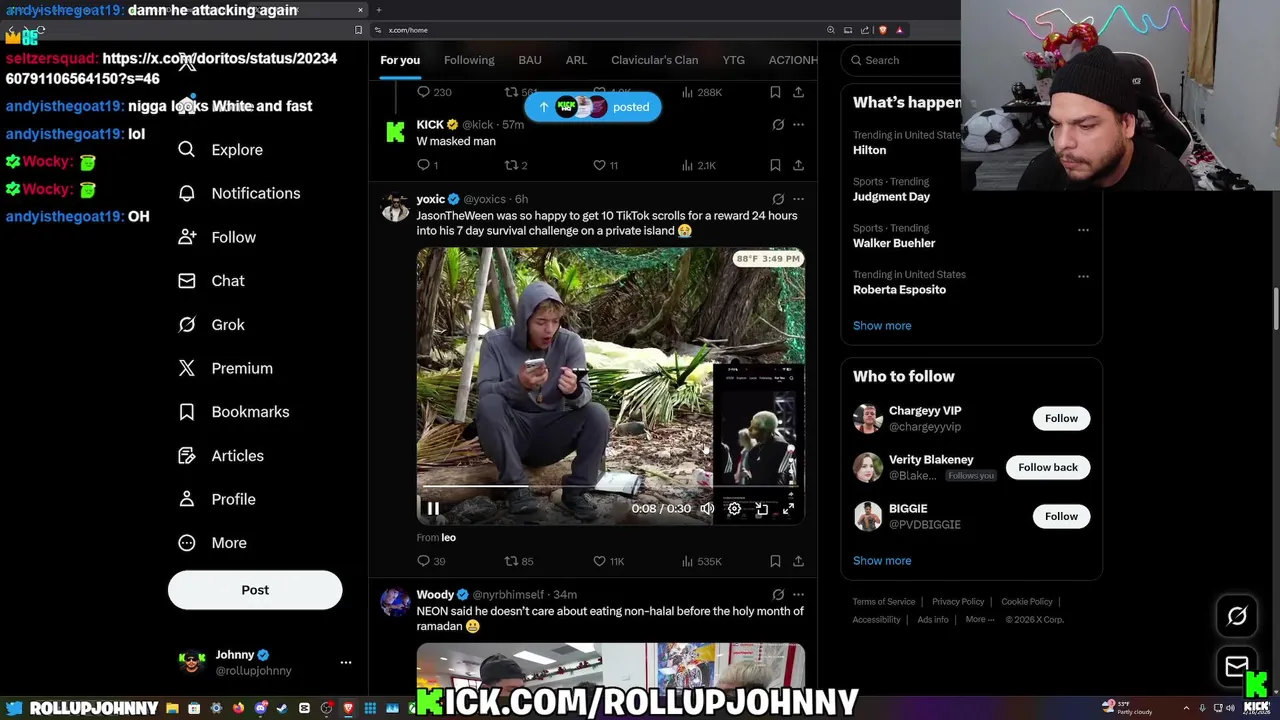1280x720 pixels.
Task: Open Bookmarks in the X sidebar
Action: pos(233,412)
